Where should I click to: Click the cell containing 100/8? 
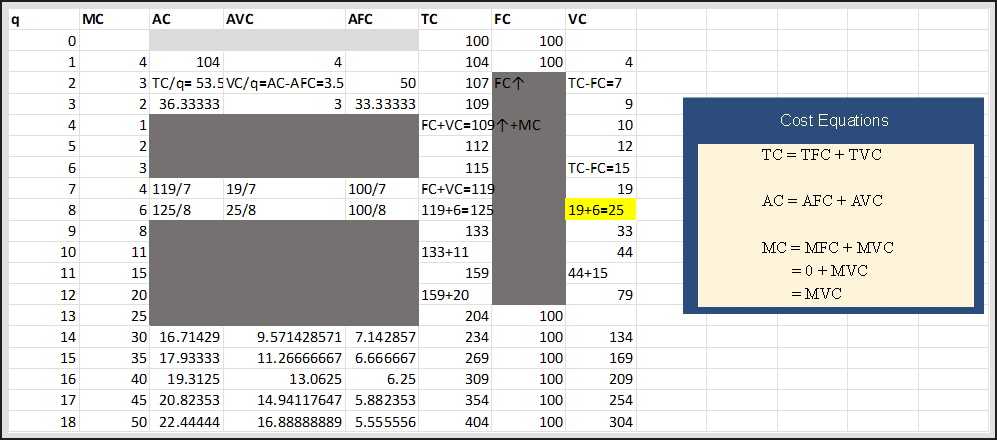382,210
